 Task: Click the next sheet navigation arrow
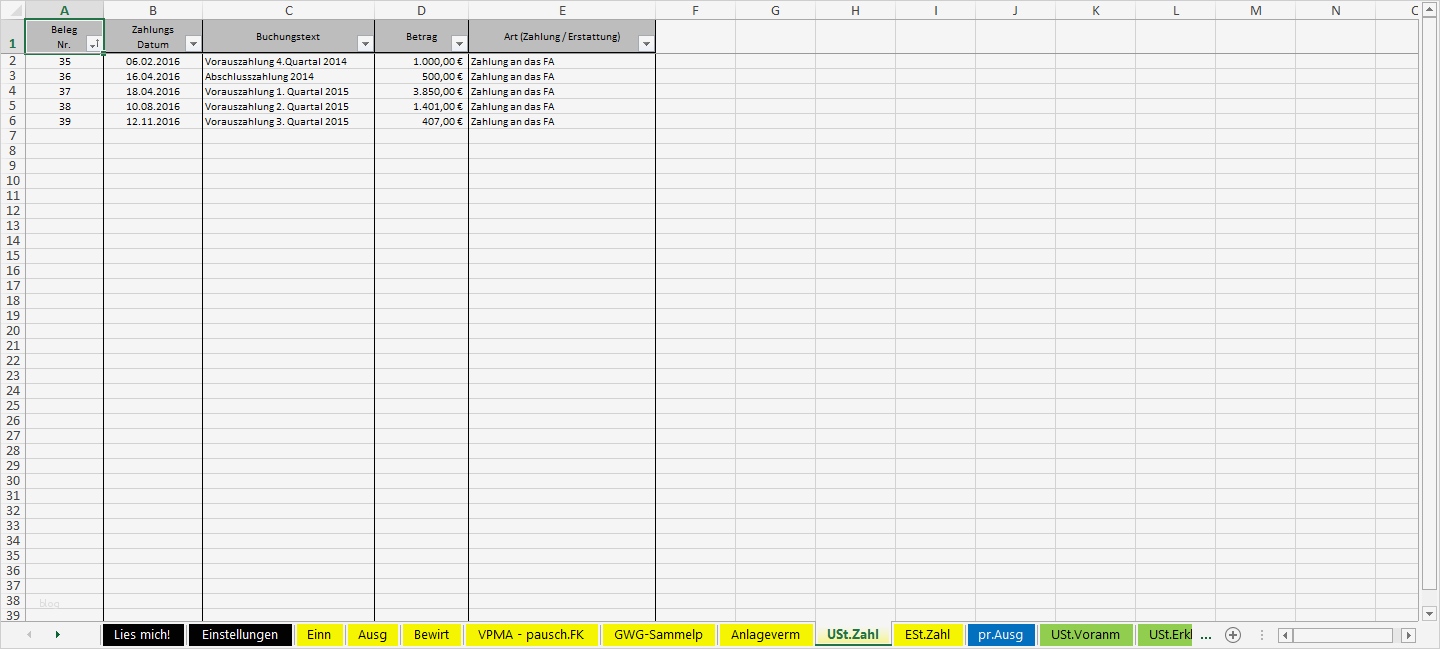57,635
